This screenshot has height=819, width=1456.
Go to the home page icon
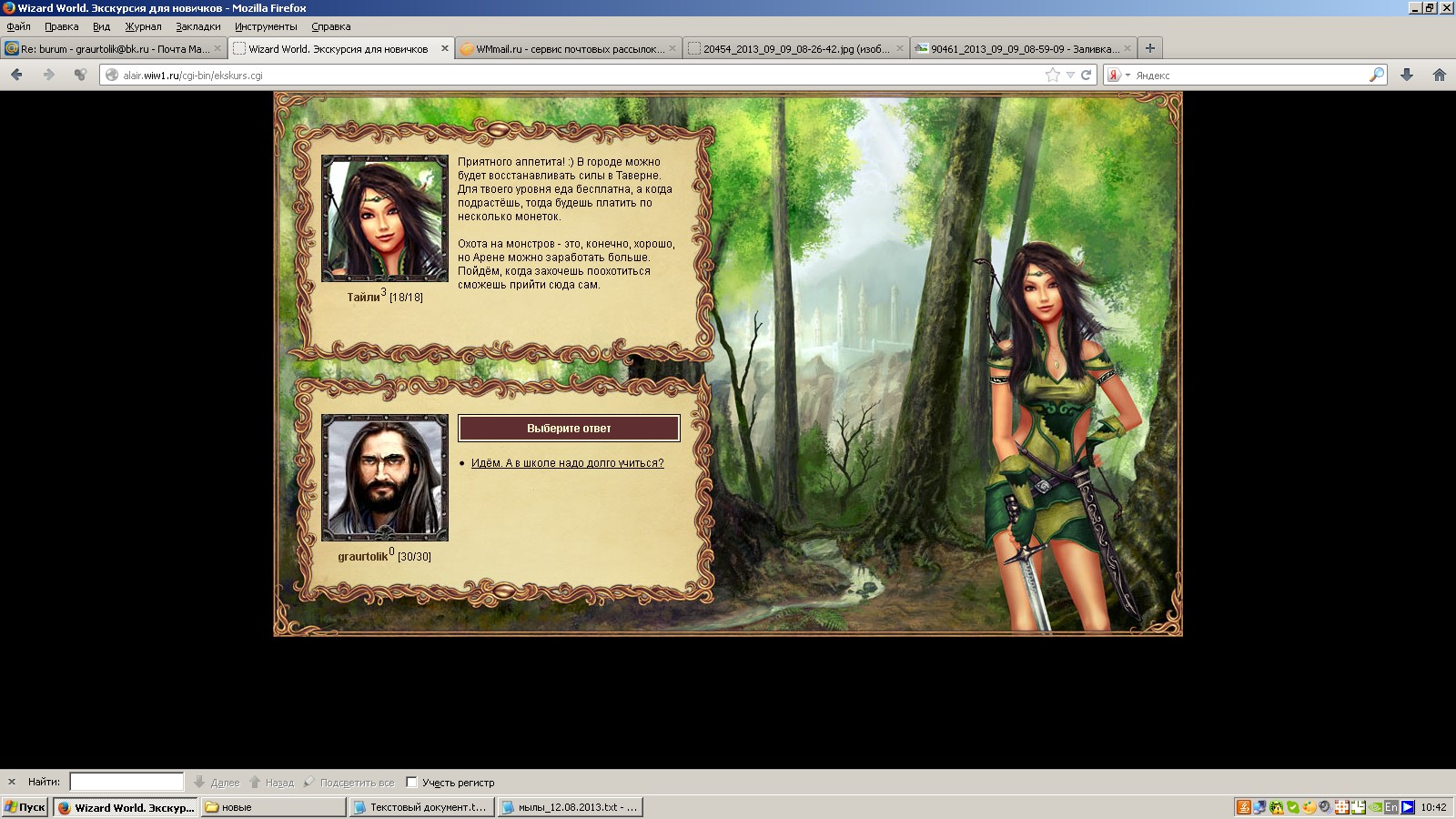click(1440, 75)
